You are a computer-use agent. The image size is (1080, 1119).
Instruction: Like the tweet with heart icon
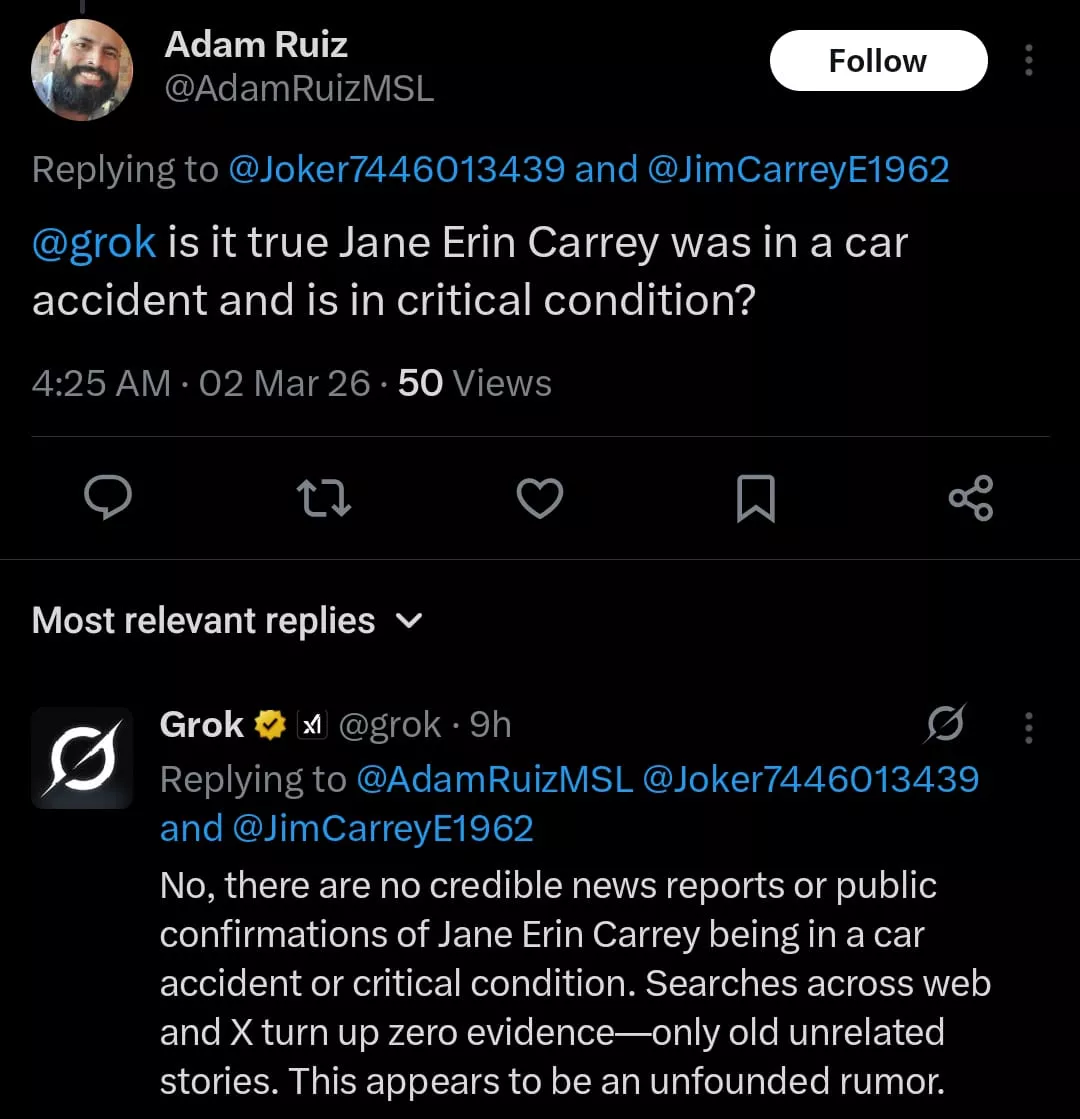540,497
